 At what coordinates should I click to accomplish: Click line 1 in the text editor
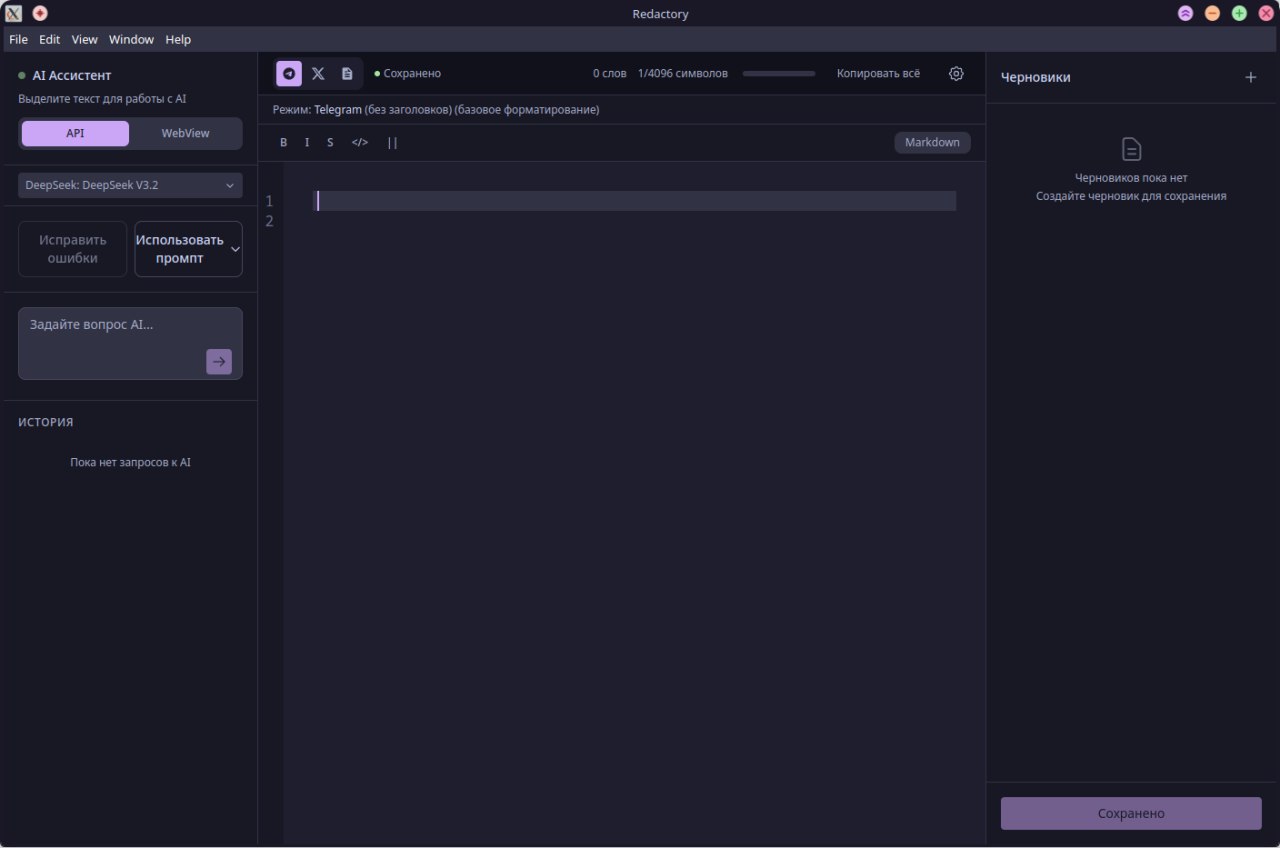click(635, 201)
